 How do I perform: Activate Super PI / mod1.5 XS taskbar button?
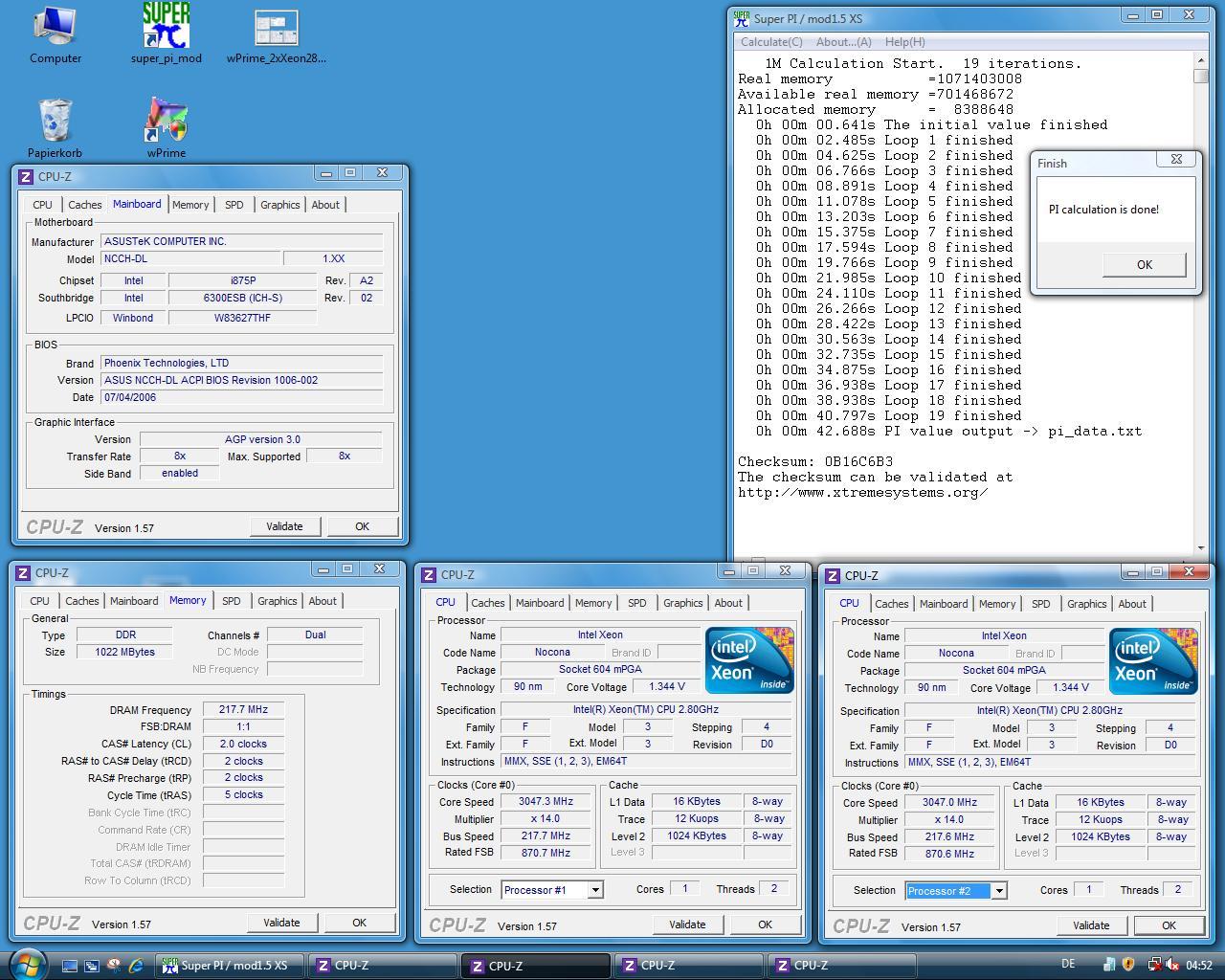click(x=230, y=966)
